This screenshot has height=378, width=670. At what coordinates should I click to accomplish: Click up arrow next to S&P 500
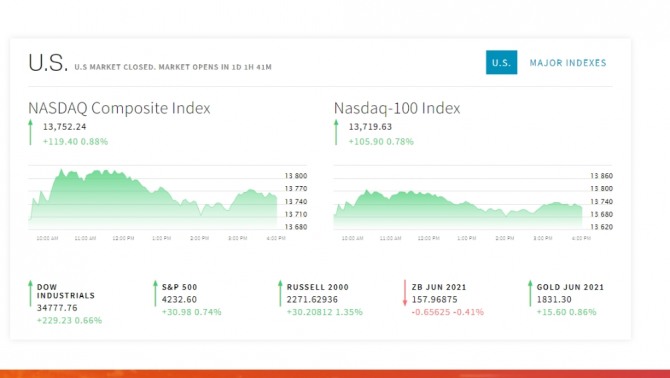pos(155,293)
